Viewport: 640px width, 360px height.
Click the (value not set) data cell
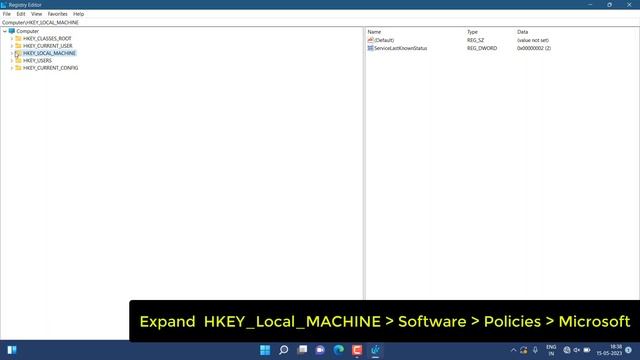coord(533,40)
